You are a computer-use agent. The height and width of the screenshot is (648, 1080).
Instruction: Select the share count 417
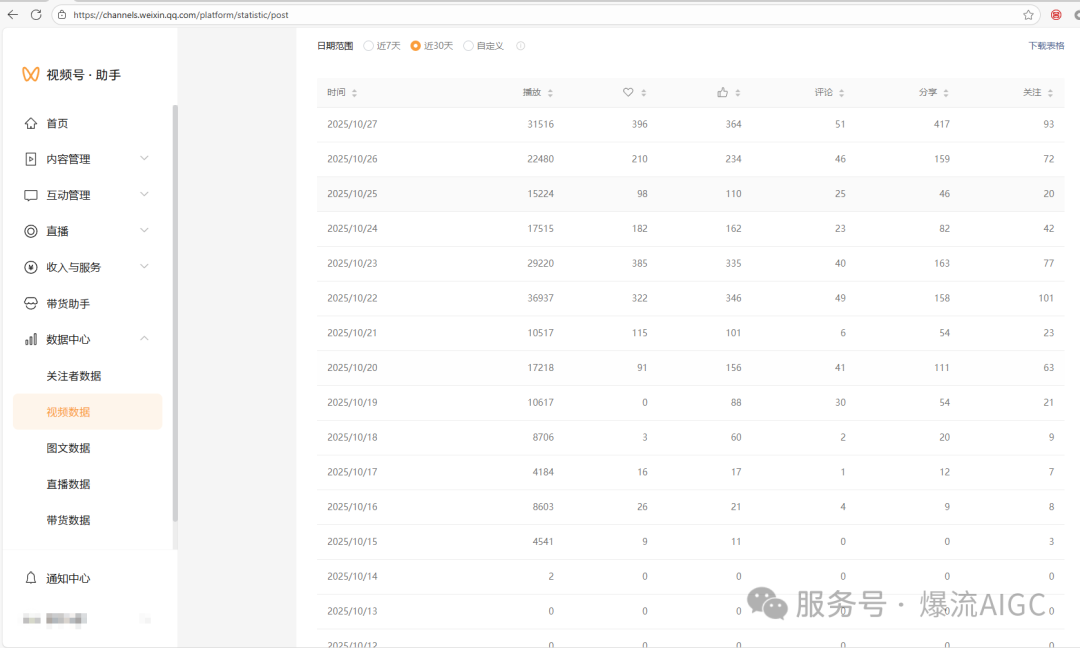tap(942, 125)
